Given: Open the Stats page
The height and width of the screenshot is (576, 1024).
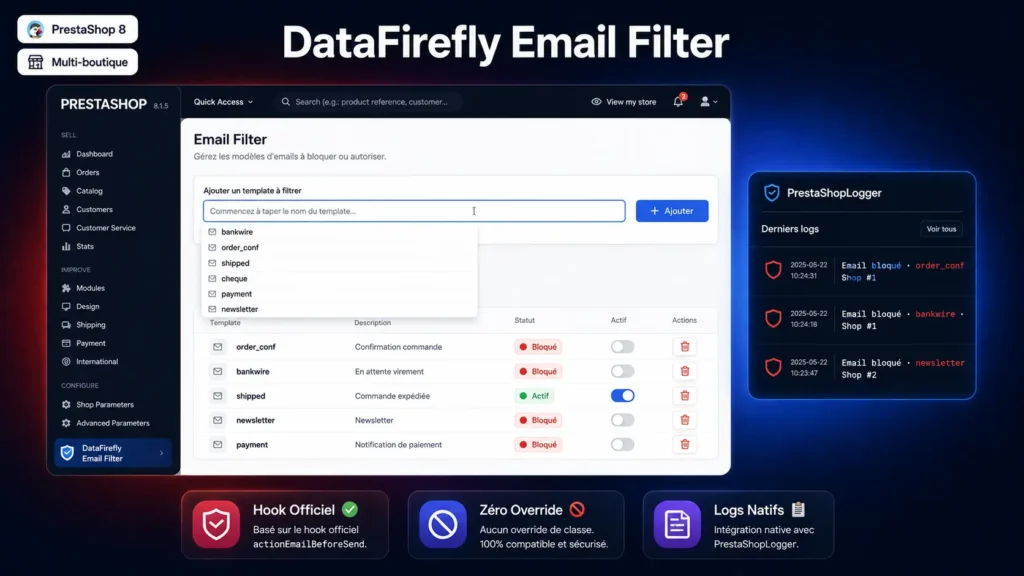Looking at the screenshot, I should (x=78, y=246).
